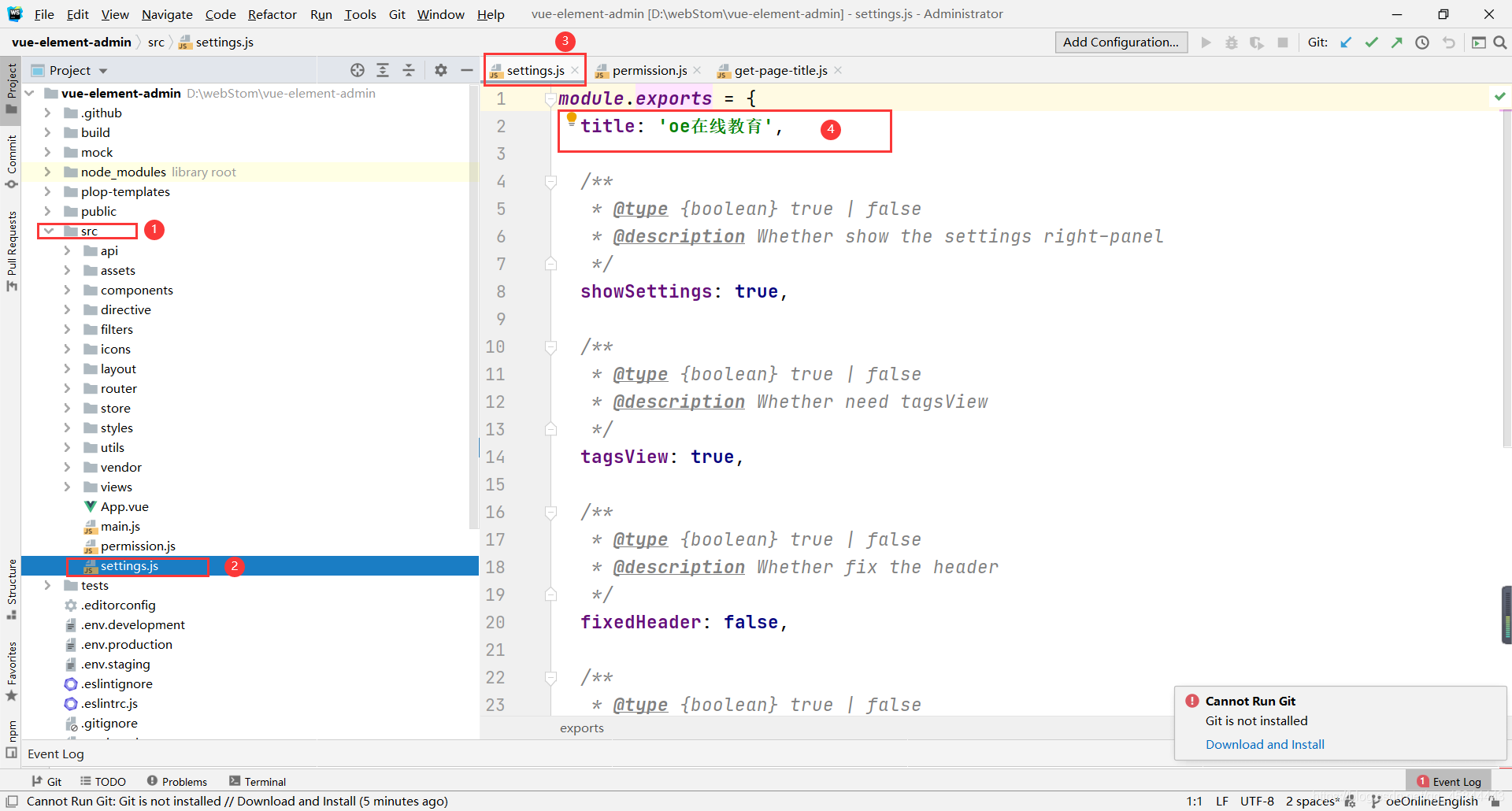The width and height of the screenshot is (1512, 811).
Task: Collapse the src folder
Action: 49,231
